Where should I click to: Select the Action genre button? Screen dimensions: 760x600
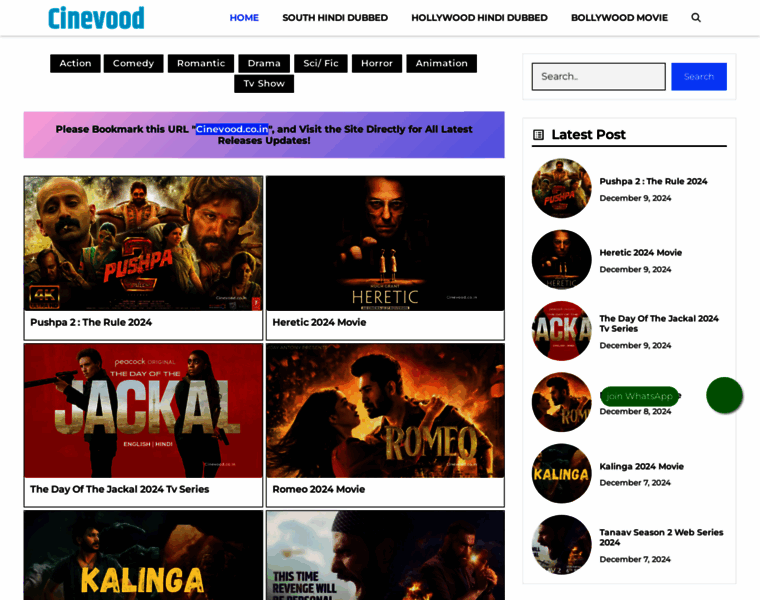[75, 63]
